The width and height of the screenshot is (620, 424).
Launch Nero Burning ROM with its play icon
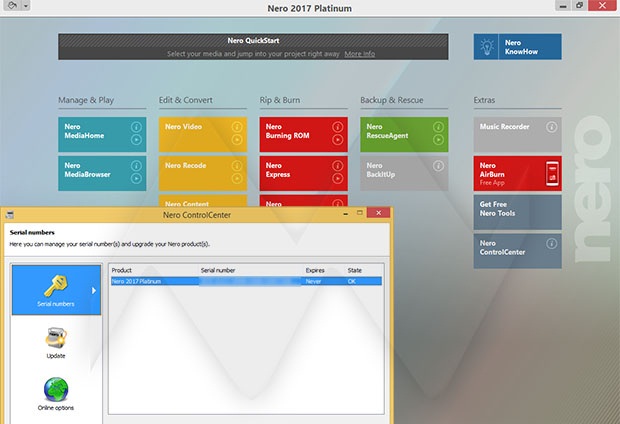(x=338, y=140)
